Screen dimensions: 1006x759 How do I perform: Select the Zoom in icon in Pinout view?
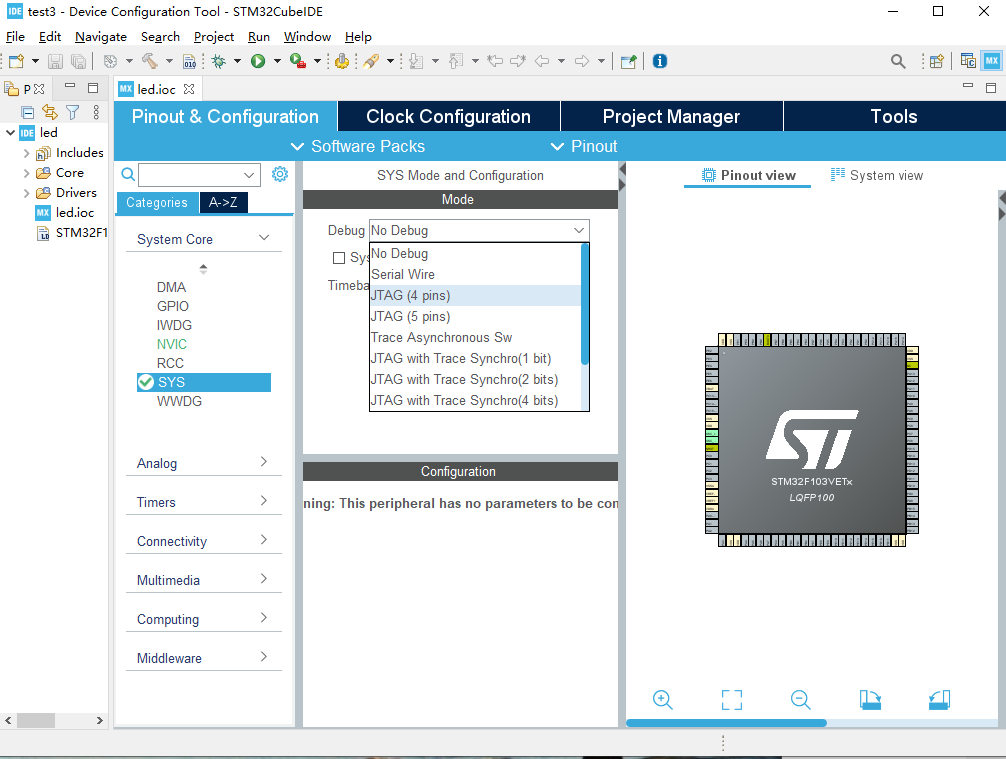tap(662, 700)
